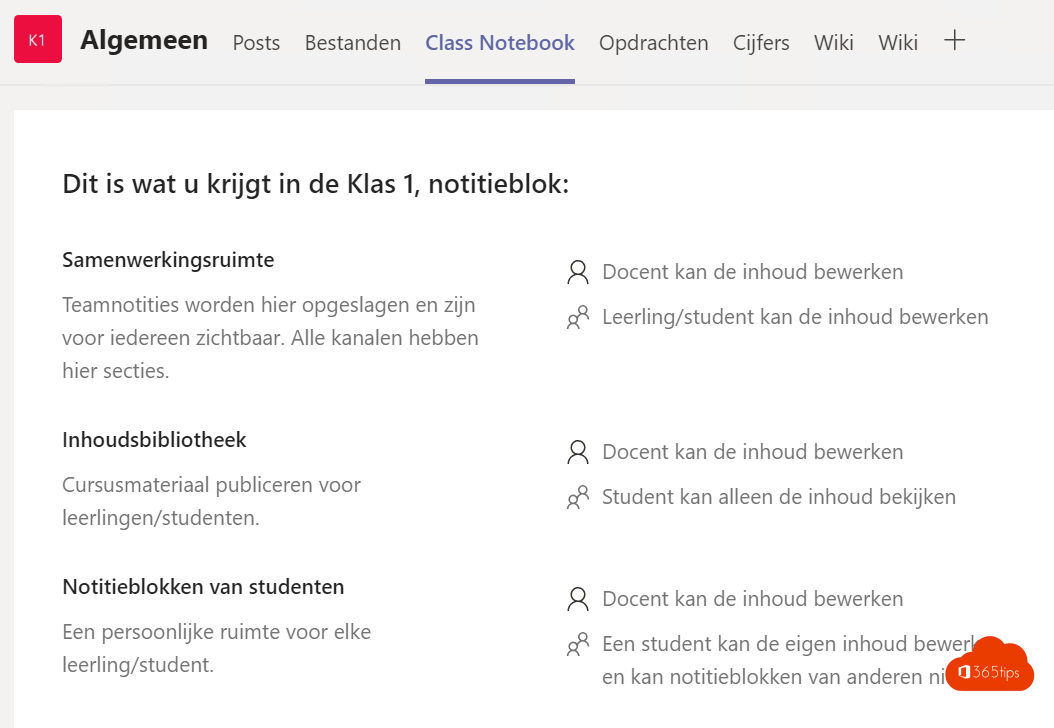The height and width of the screenshot is (728, 1054).
Task: Click the docent icon in the Inhoudsbibliotheek section
Action: [577, 451]
